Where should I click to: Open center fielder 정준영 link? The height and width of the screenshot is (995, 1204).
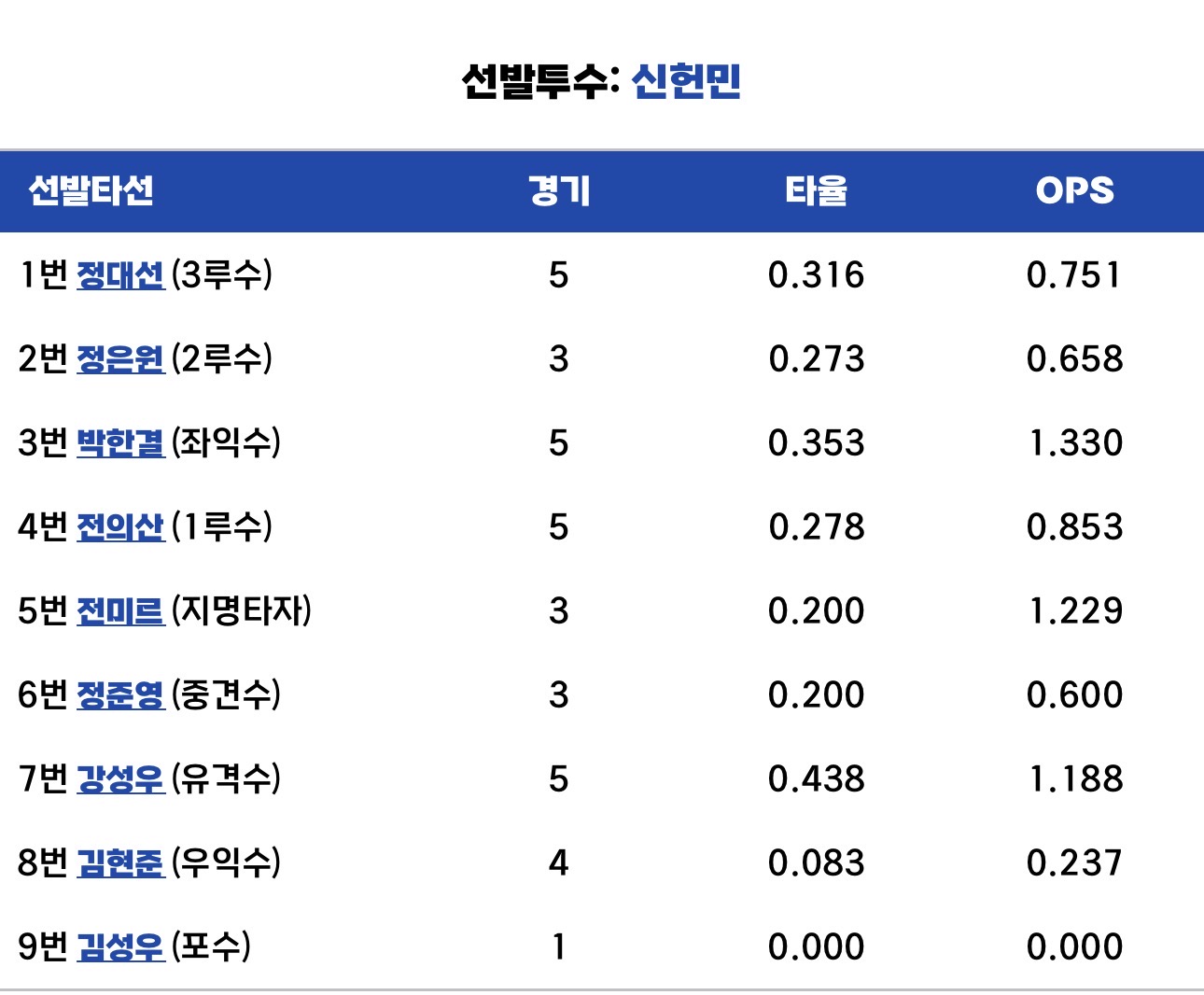tap(119, 695)
